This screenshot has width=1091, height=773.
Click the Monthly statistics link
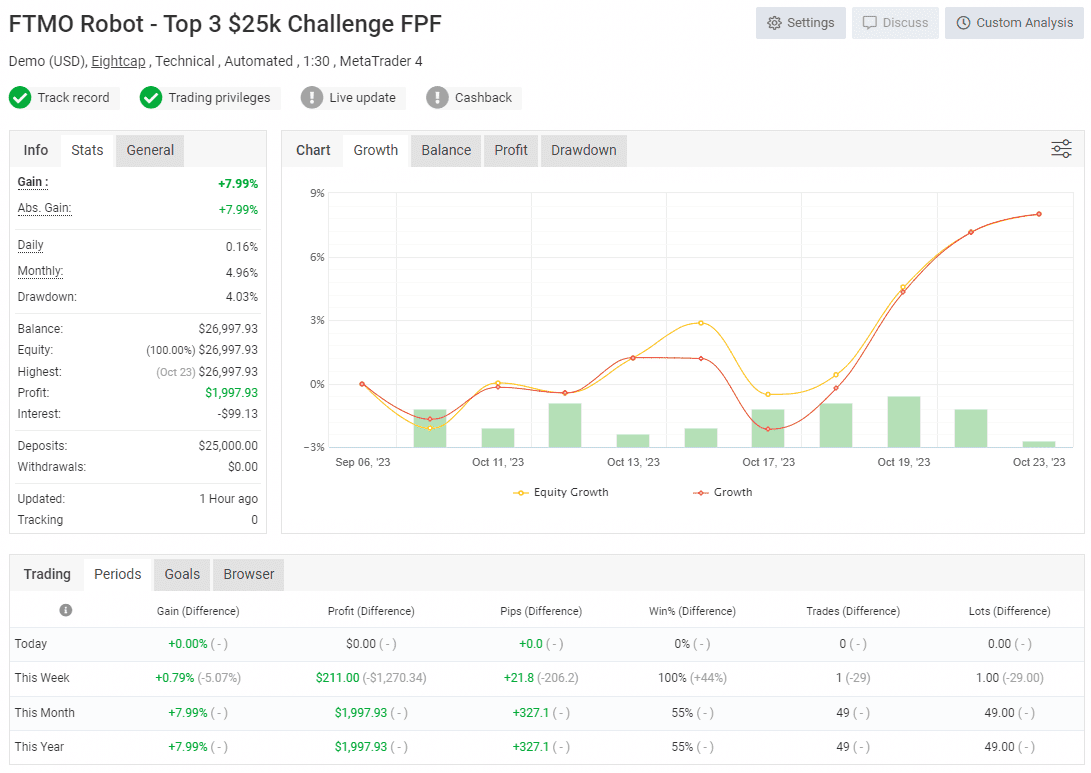(x=39, y=271)
